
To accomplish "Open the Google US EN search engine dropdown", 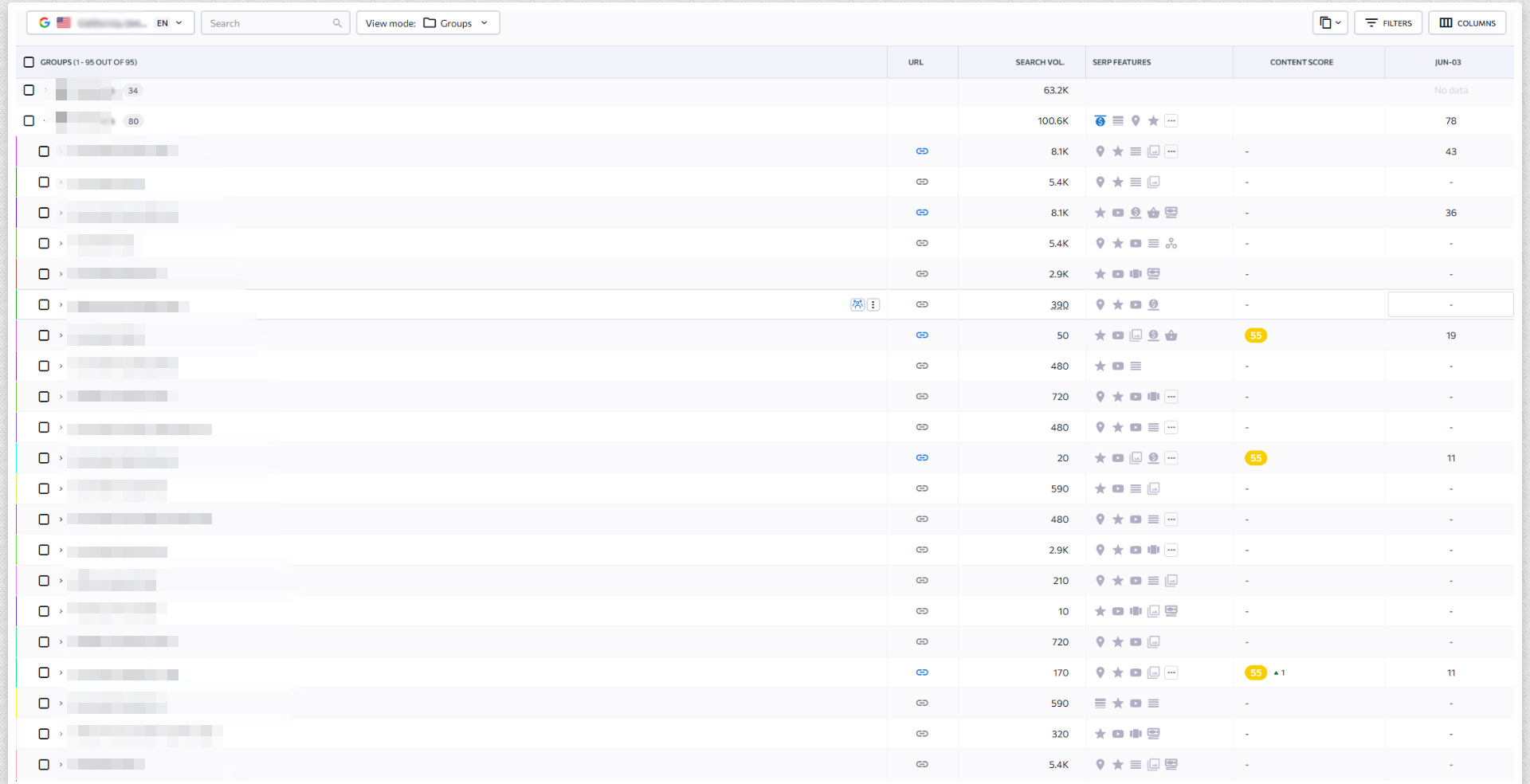I will click(x=110, y=23).
